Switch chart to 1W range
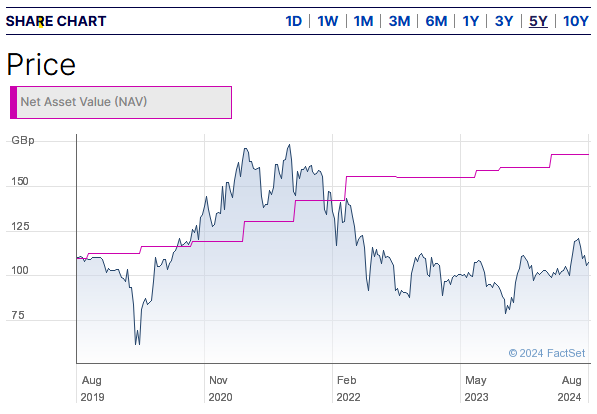597x414 pixels. click(327, 21)
